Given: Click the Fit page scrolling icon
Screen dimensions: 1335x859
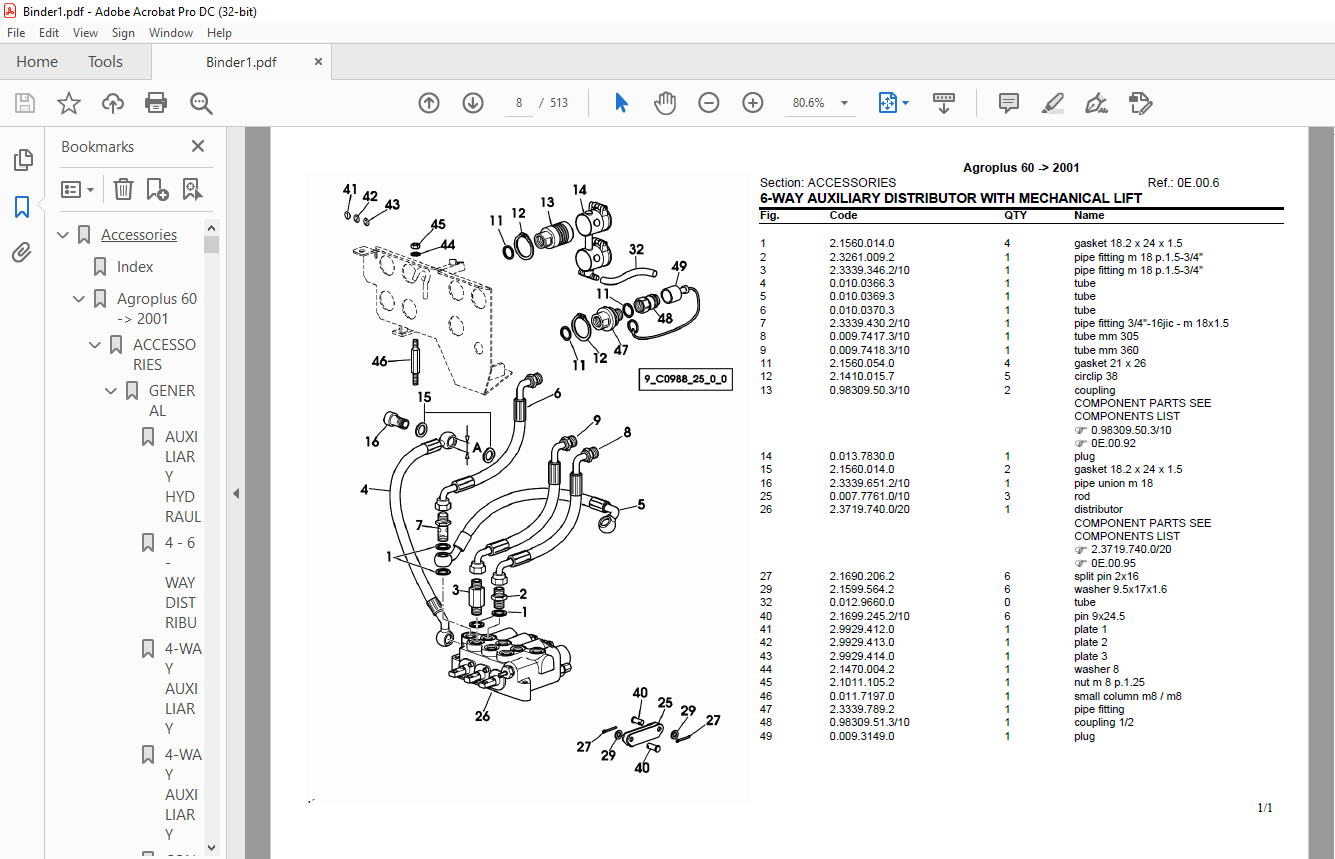Looking at the screenshot, I should pos(887,103).
